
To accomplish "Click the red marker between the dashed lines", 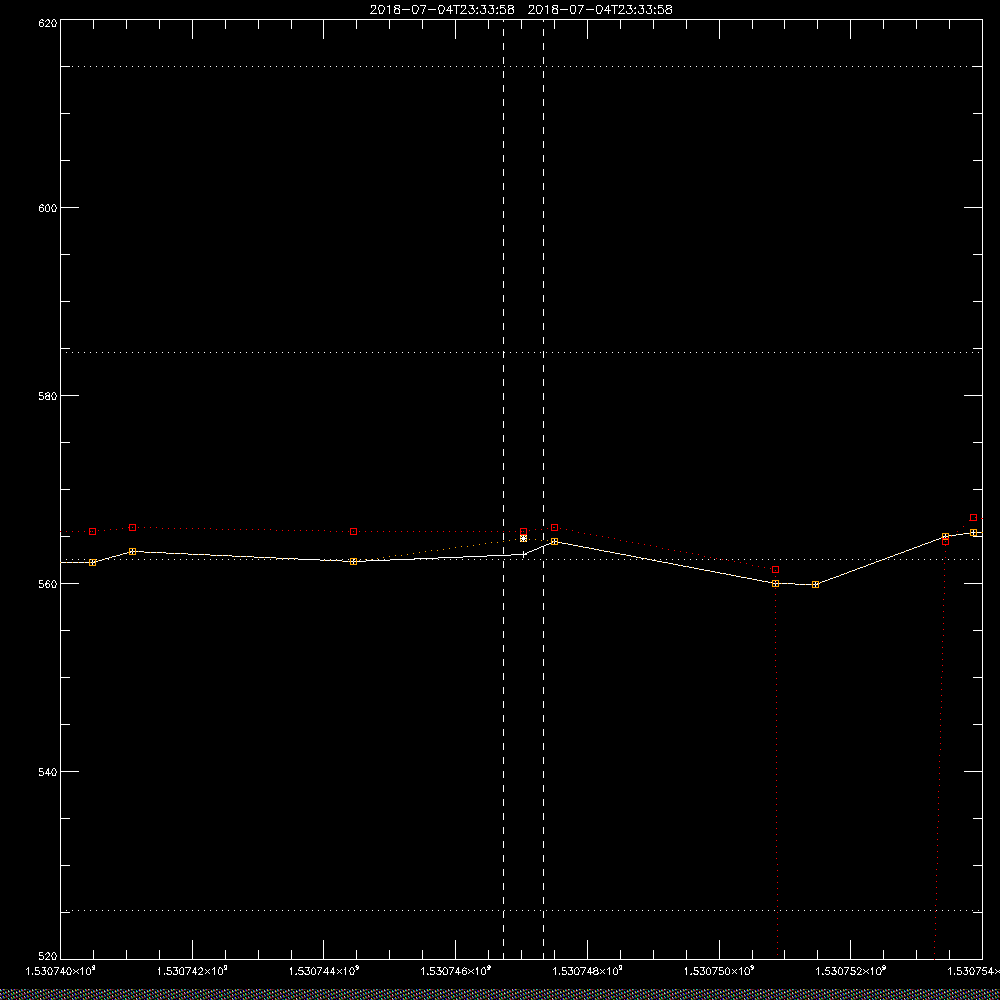I will point(524,531).
